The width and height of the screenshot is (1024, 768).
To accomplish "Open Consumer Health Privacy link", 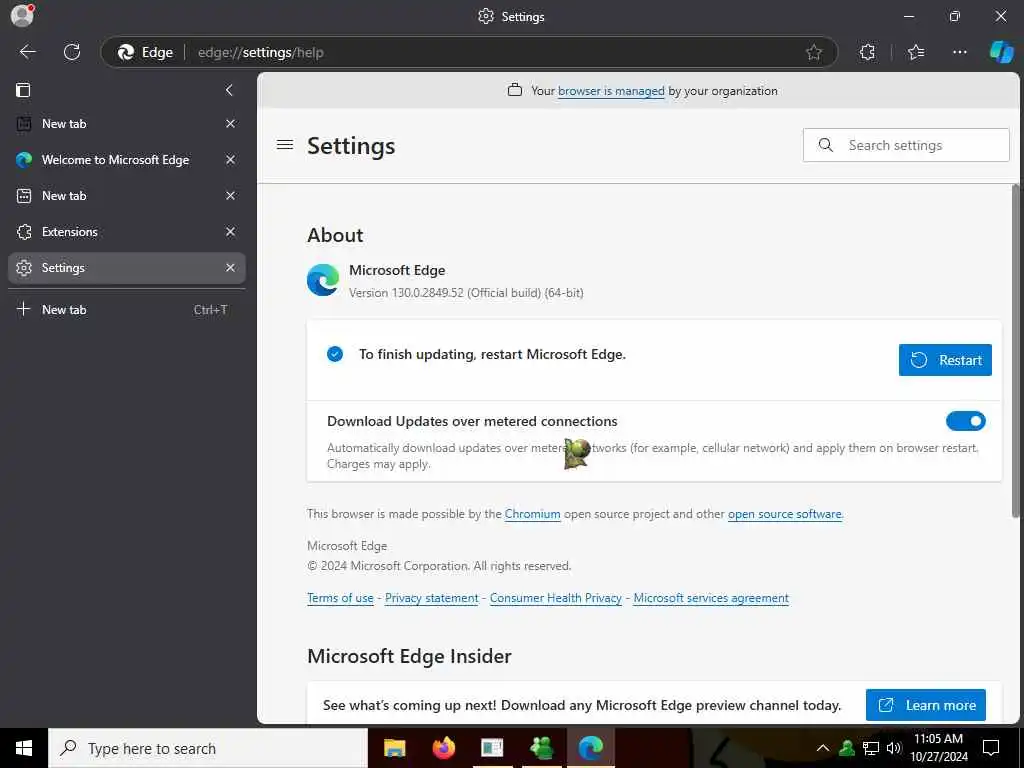I will (556, 598).
